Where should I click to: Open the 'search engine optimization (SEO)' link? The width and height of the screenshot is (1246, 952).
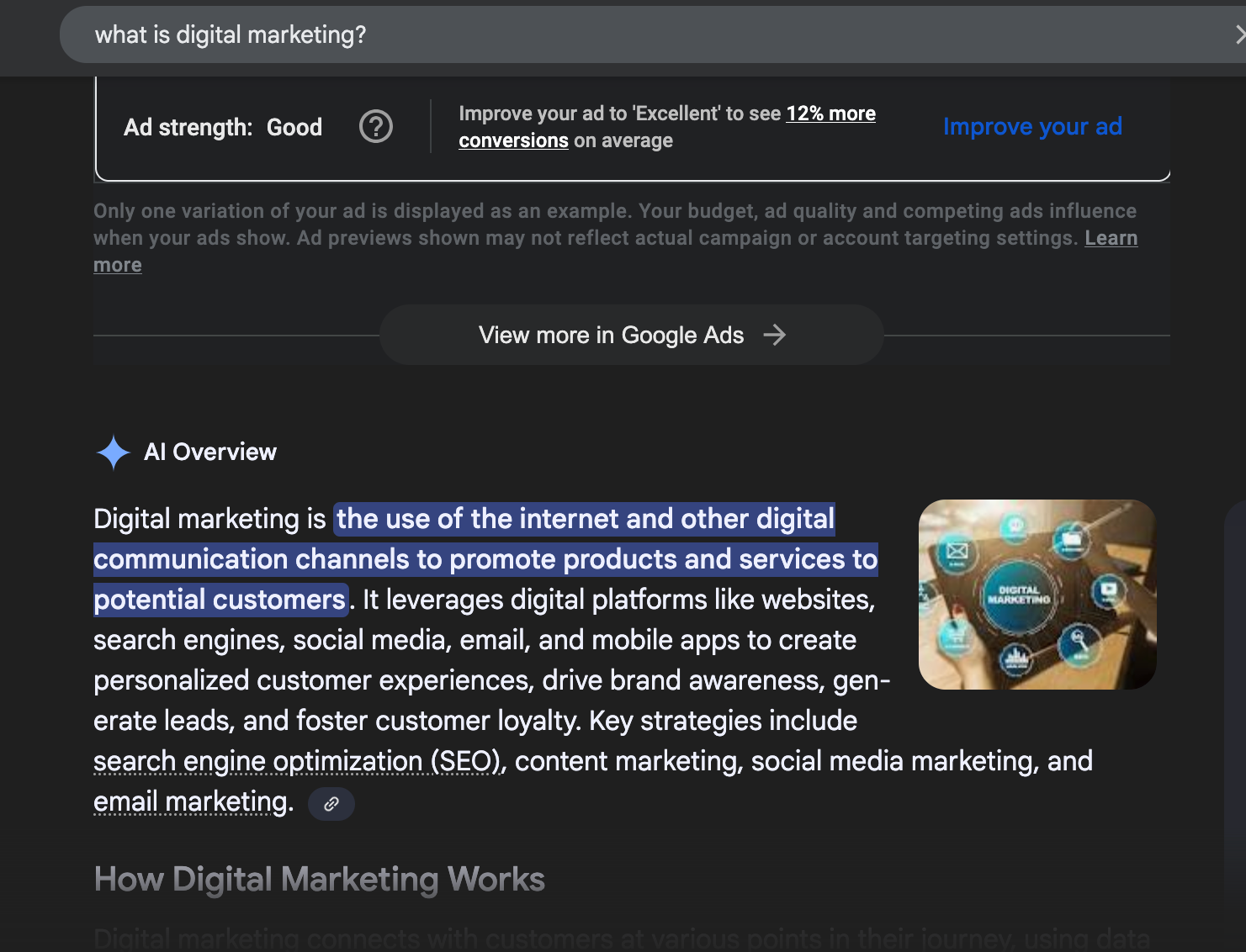point(297,761)
